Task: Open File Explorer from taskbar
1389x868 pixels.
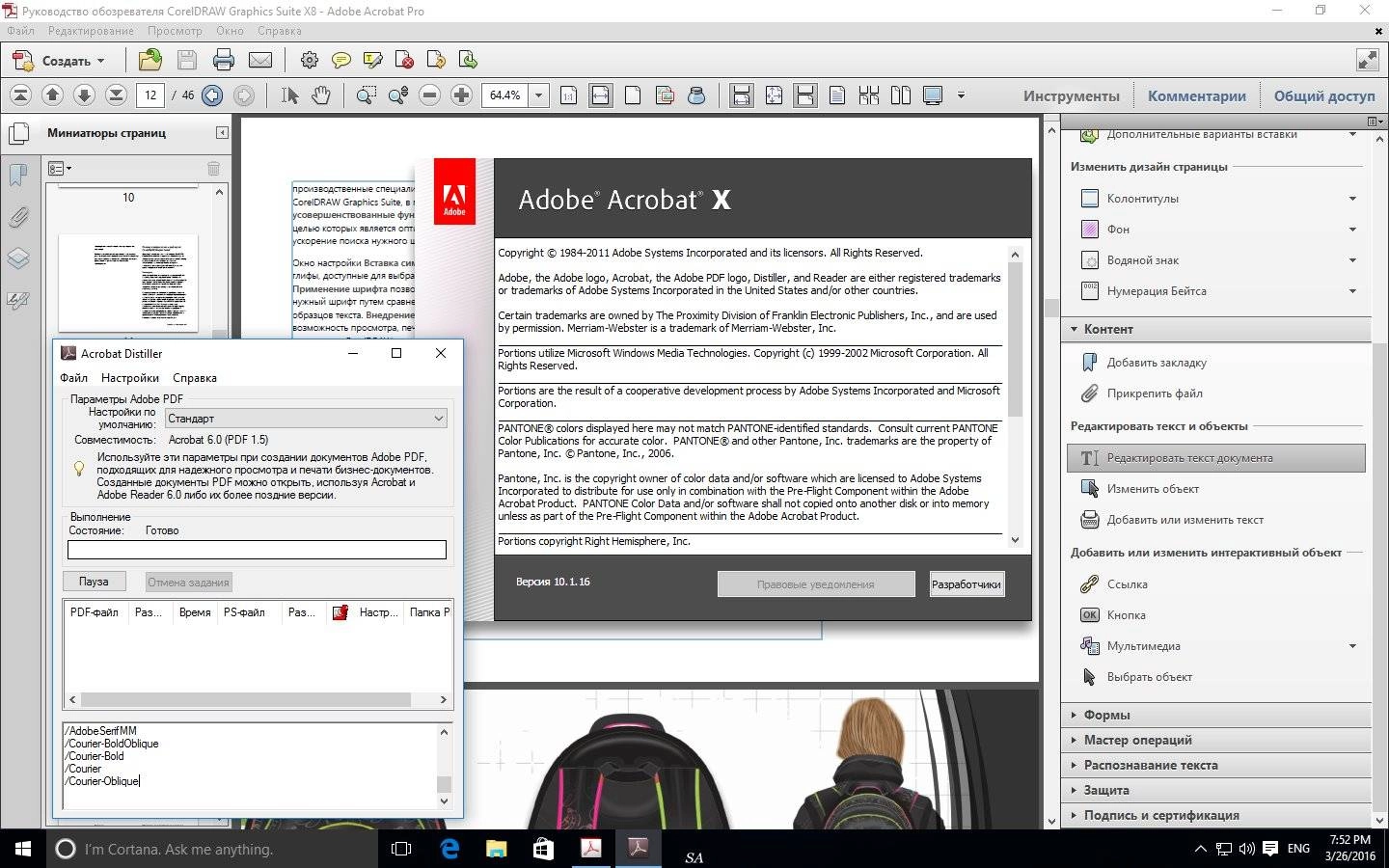Action: (x=496, y=849)
